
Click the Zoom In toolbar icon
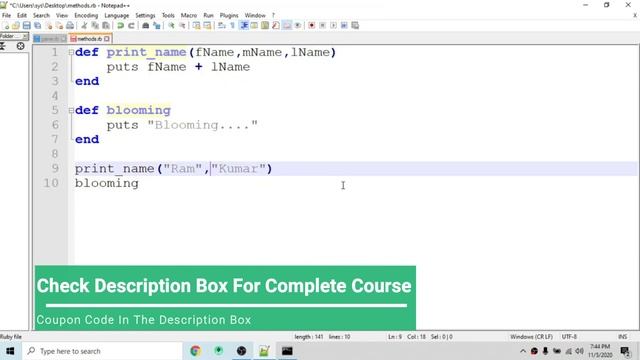point(171,25)
